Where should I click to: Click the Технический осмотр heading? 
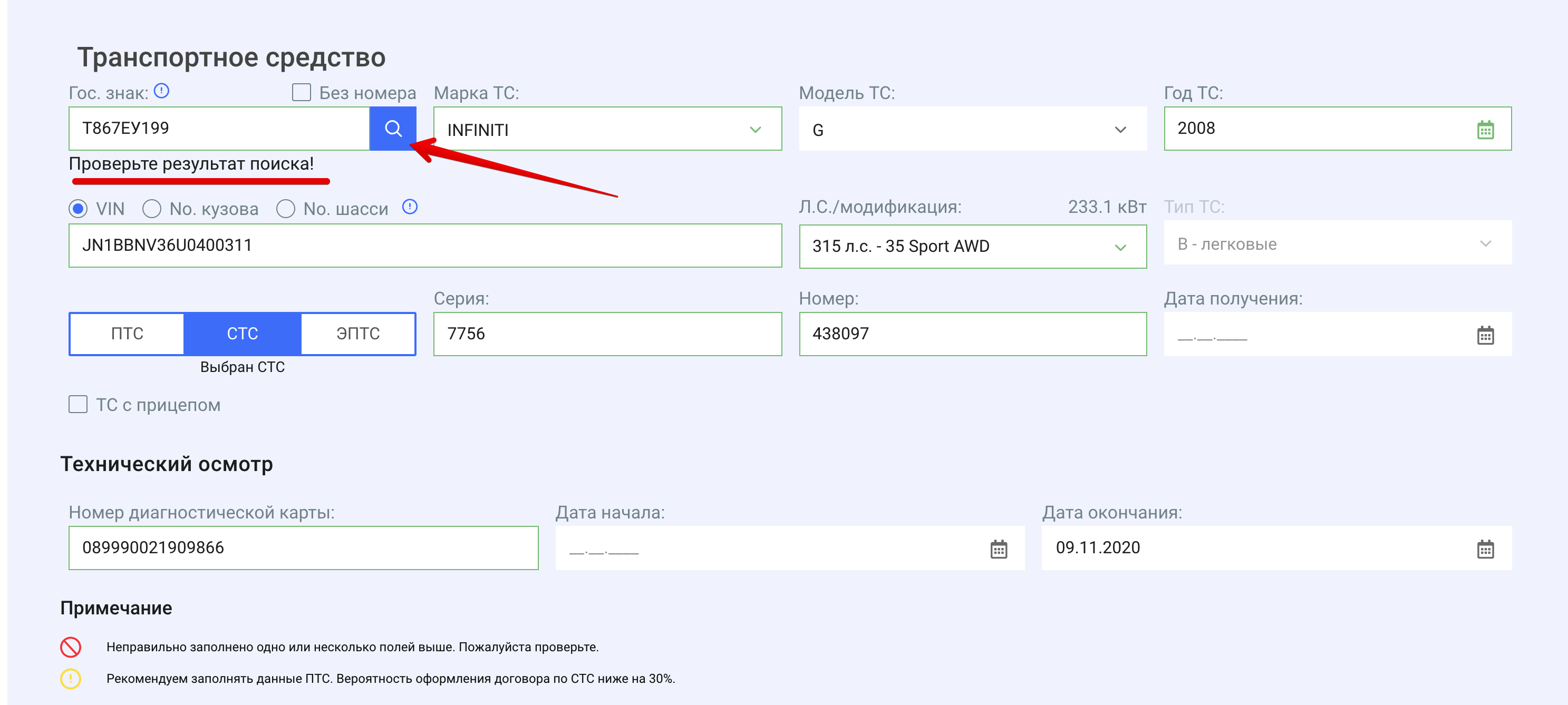pos(166,464)
